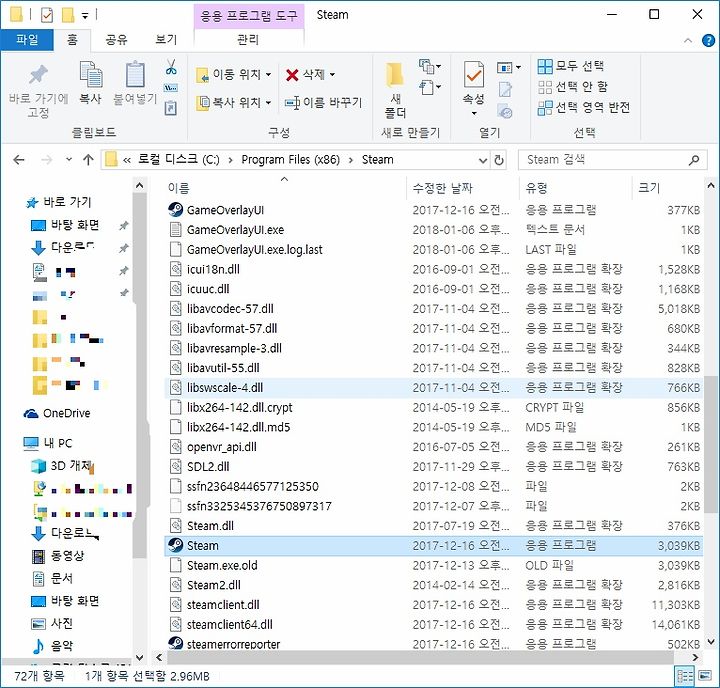This screenshot has height=688, width=720.
Task: Collapse the ribbon with the chevron
Action: [687, 40]
